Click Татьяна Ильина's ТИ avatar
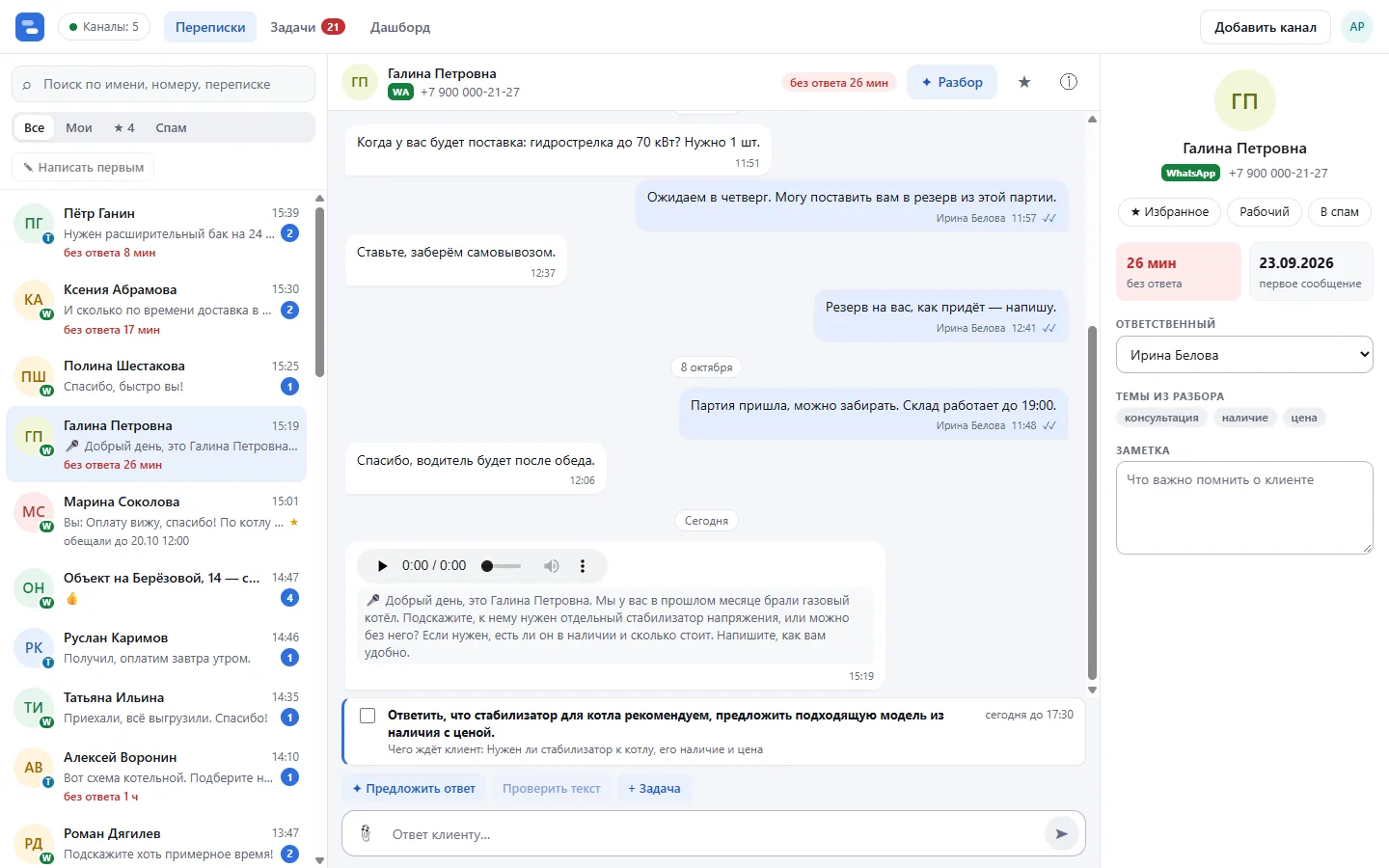Screen dimensions: 1389x868 coord(34,708)
